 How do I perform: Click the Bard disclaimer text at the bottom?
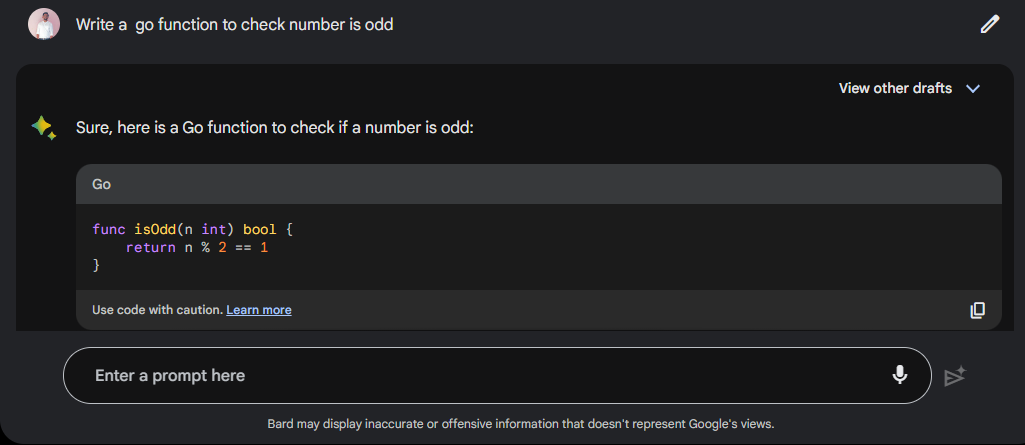[x=520, y=424]
